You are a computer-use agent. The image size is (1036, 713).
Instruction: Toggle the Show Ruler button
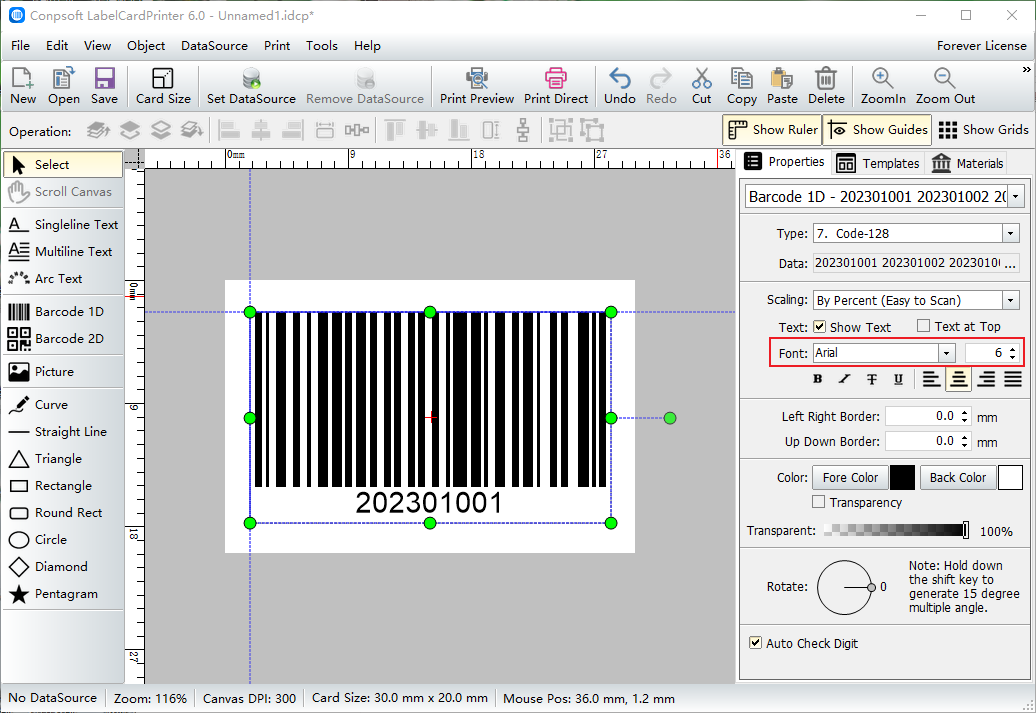[772, 130]
